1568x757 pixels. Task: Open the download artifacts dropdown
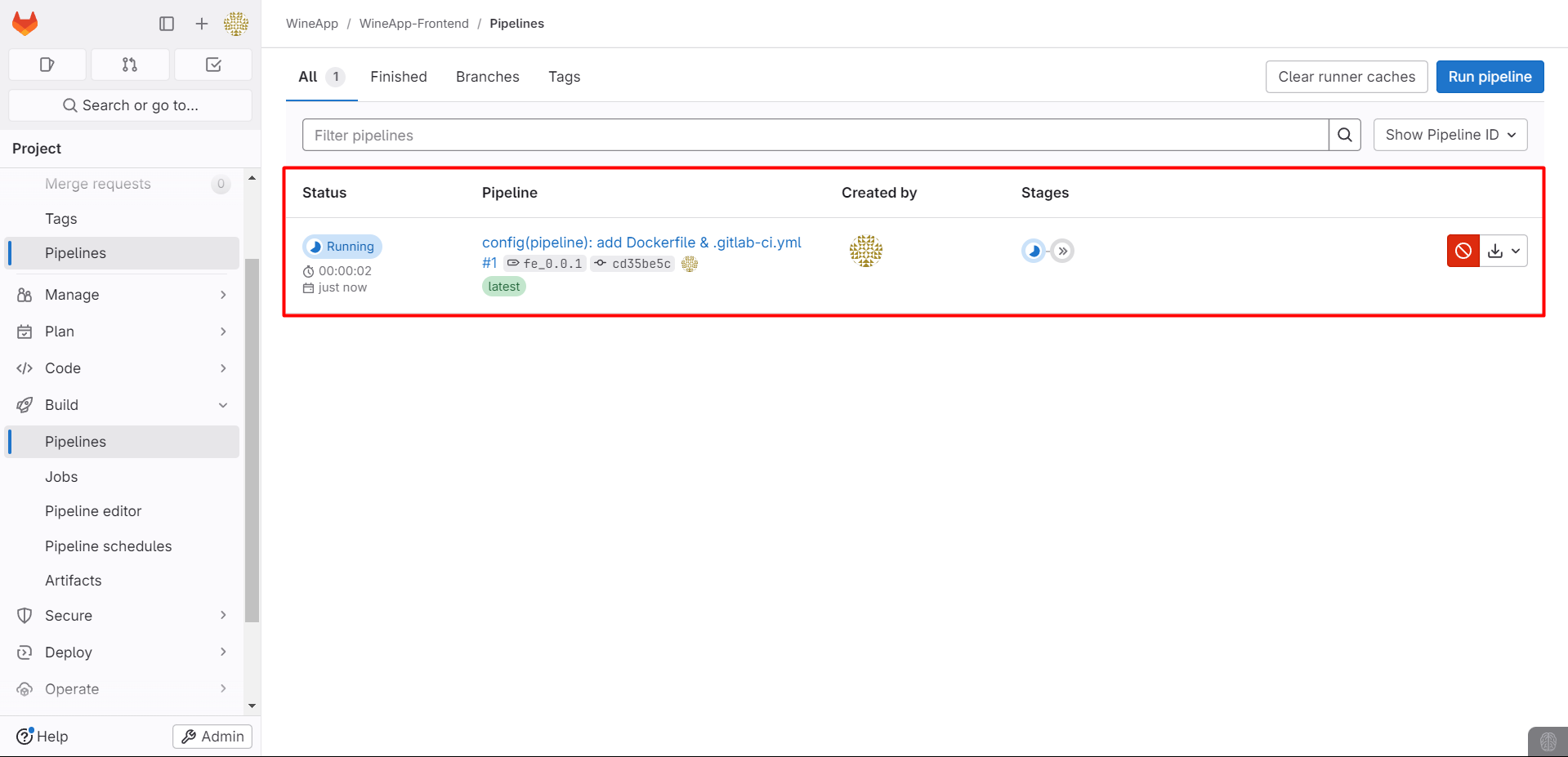1503,251
